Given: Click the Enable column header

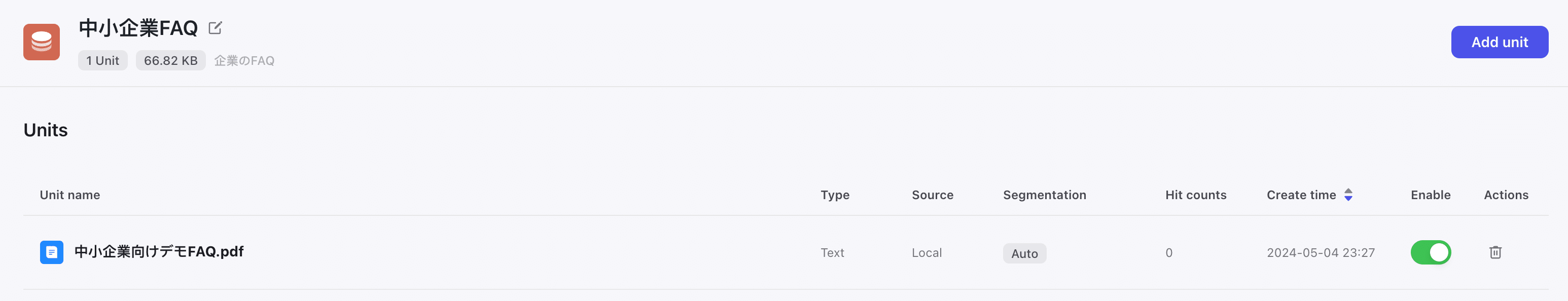Looking at the screenshot, I should (x=1431, y=195).
